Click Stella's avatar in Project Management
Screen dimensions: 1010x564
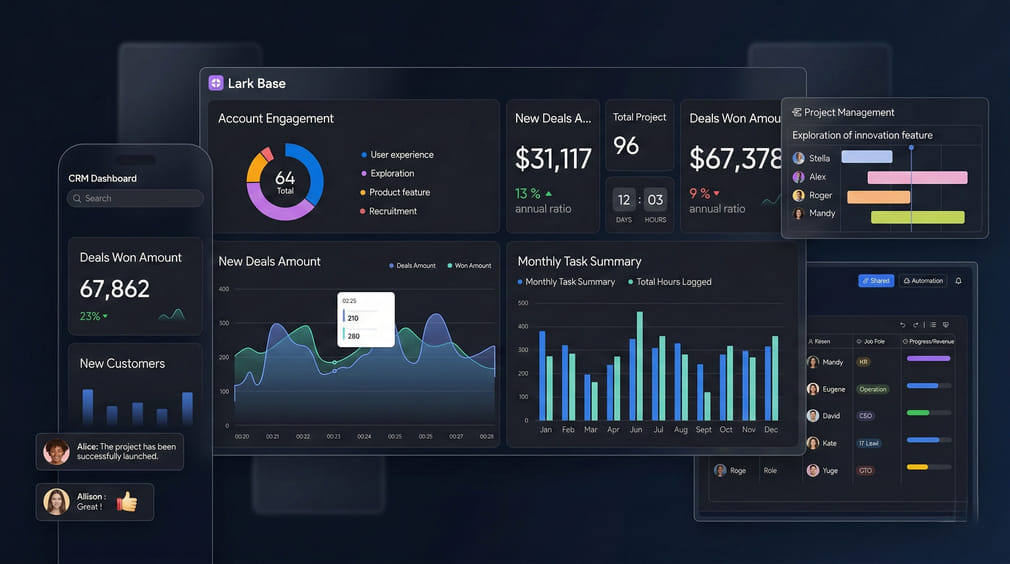click(798, 158)
